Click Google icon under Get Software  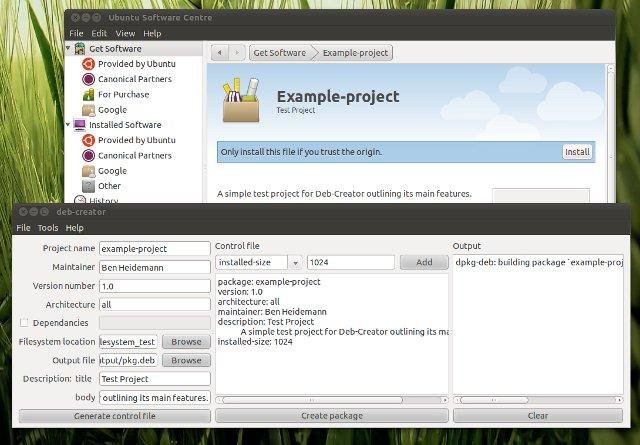pos(88,110)
